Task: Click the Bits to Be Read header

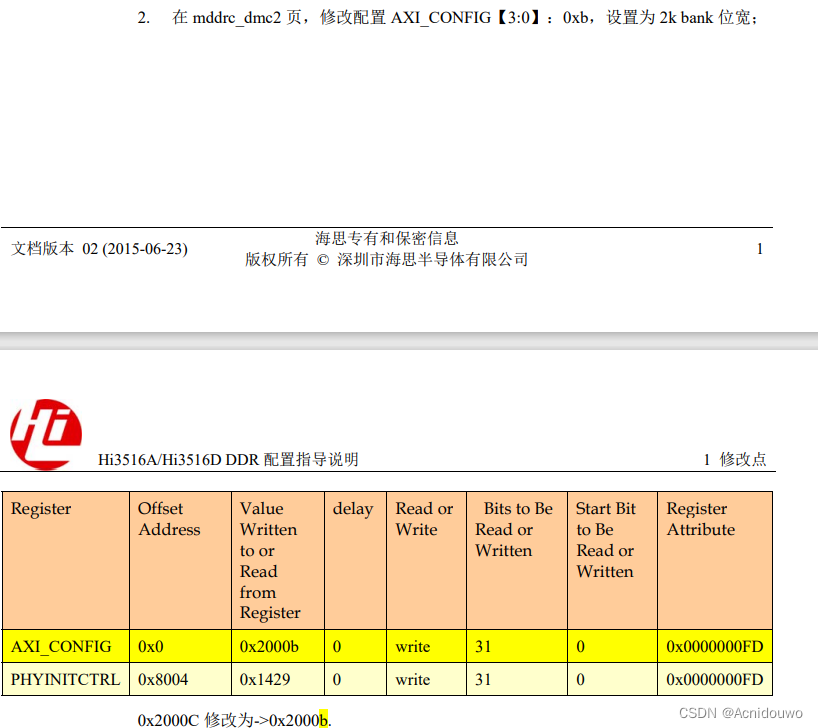Action: (x=512, y=530)
